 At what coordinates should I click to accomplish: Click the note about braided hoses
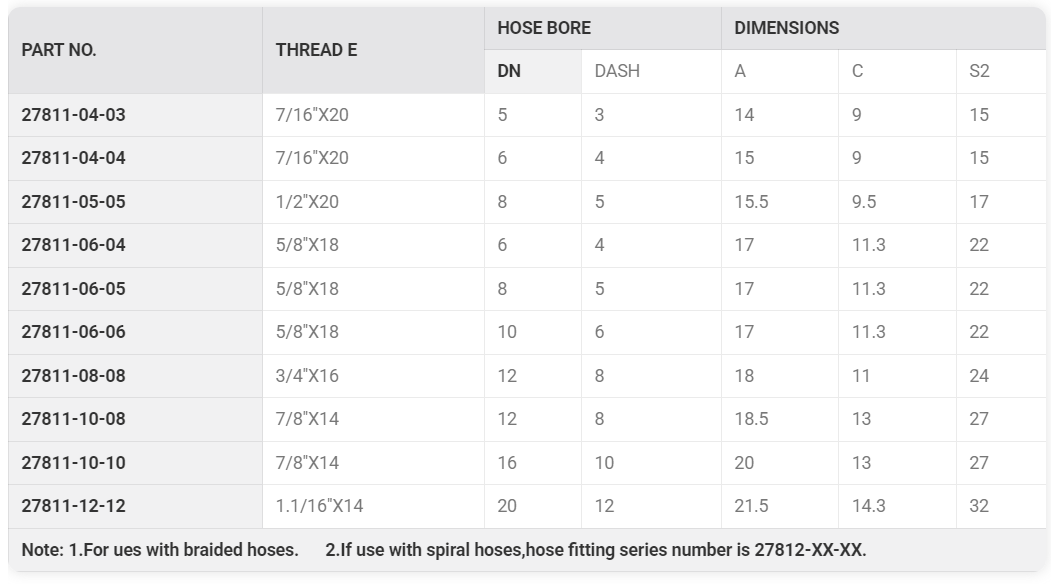pos(160,550)
